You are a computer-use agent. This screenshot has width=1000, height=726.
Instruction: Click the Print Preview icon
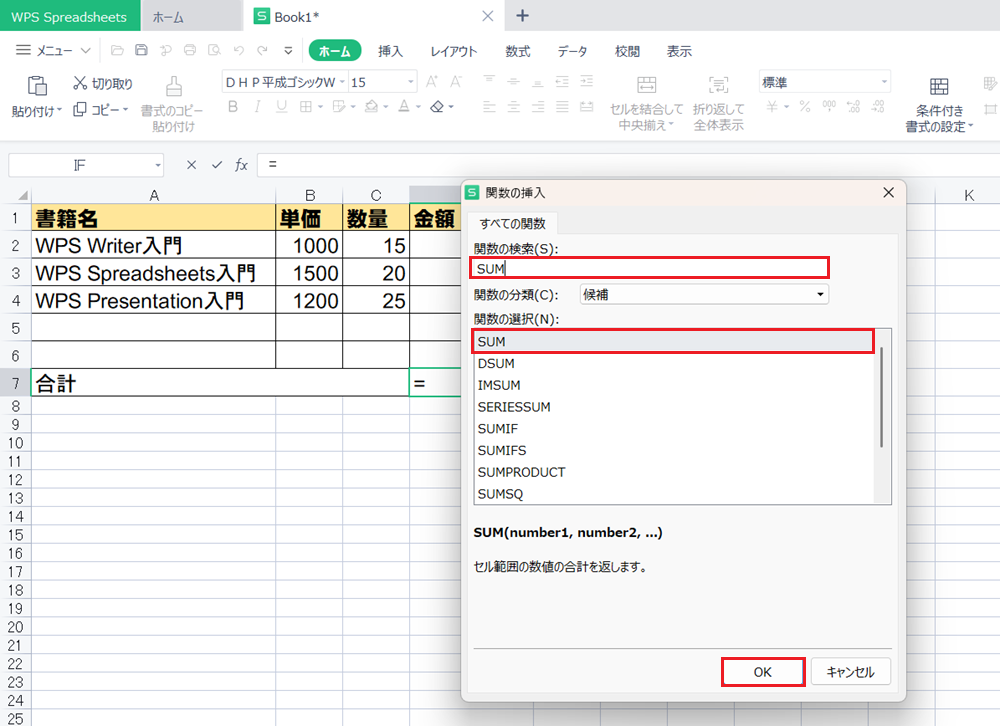point(214,50)
